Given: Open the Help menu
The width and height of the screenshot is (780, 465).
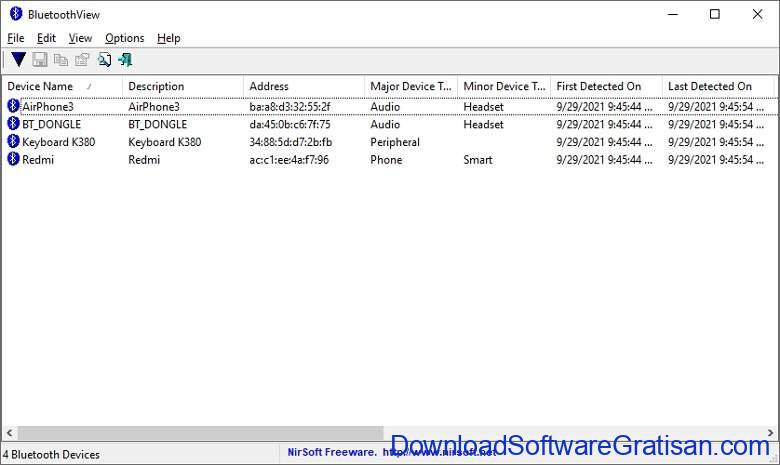Looking at the screenshot, I should pyautogui.click(x=169, y=38).
